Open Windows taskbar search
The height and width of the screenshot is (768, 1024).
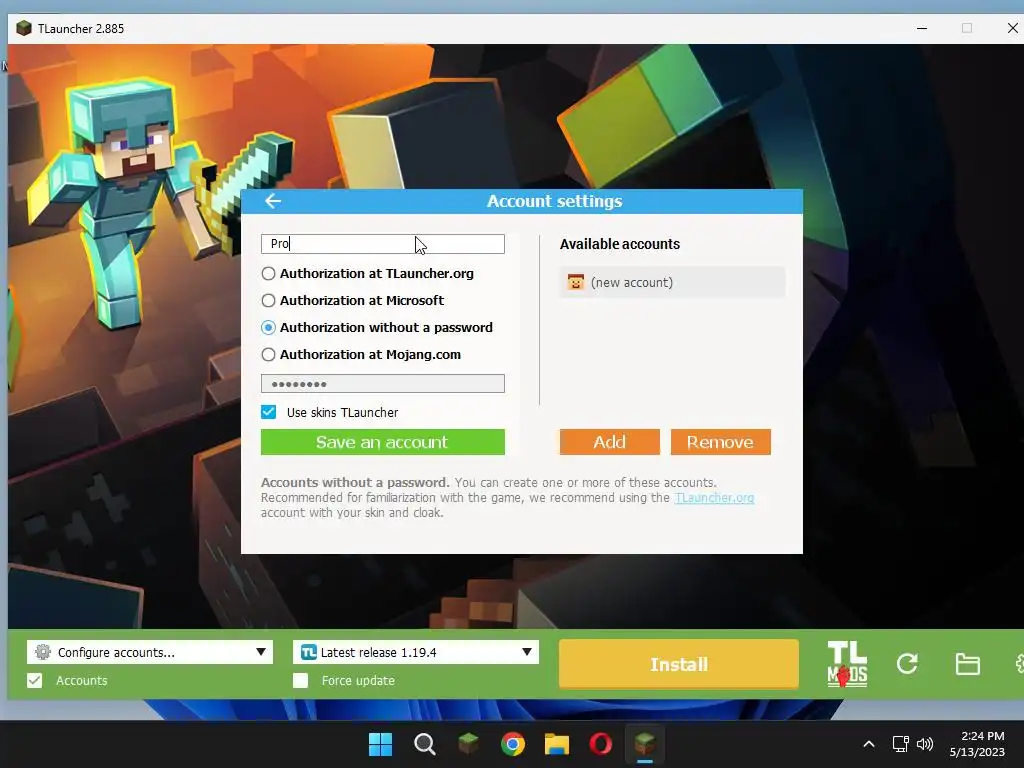[x=424, y=744]
